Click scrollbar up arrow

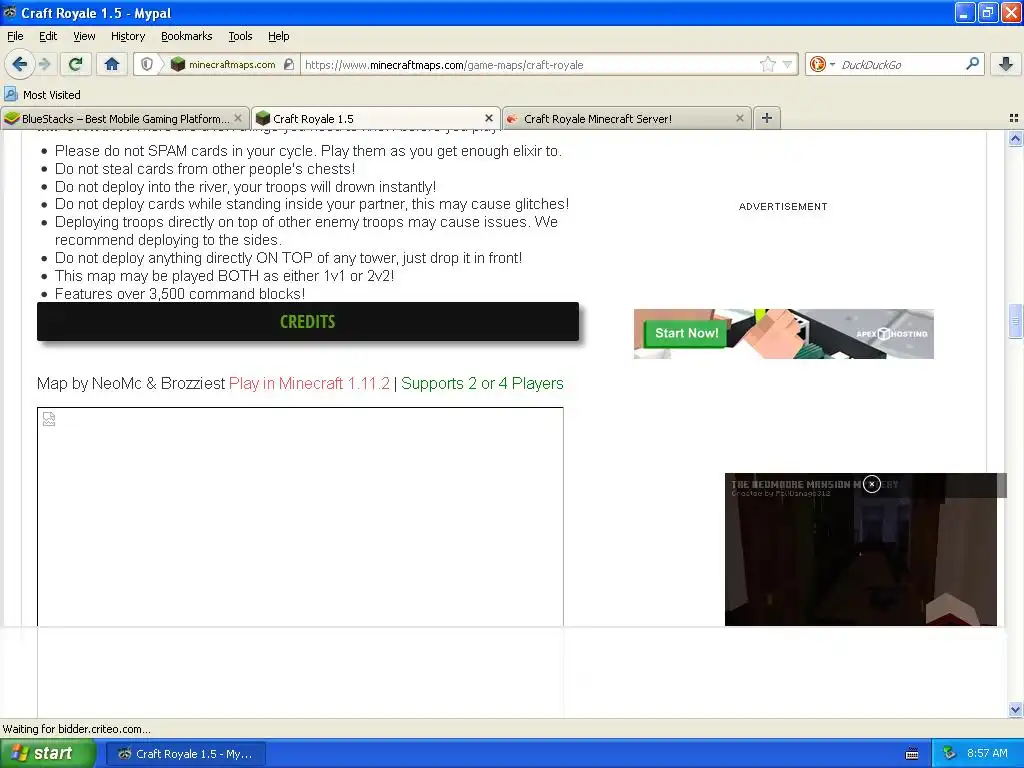[x=1015, y=138]
